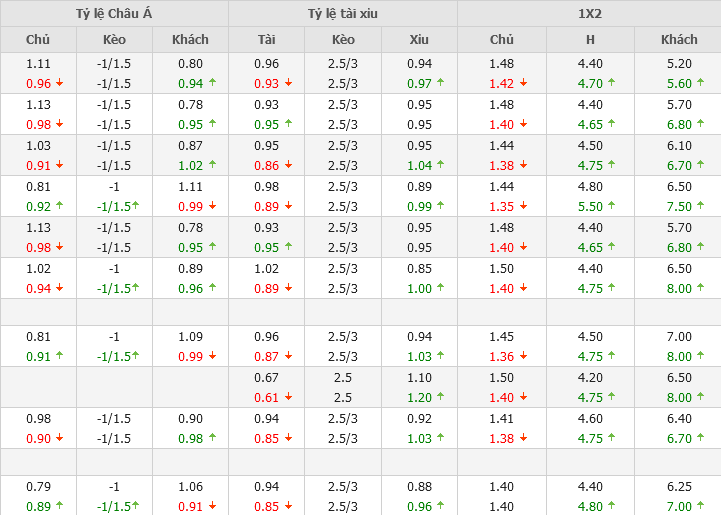721x515 pixels.
Task: Click the H column header under 1X2
Action: (x=590, y=39)
